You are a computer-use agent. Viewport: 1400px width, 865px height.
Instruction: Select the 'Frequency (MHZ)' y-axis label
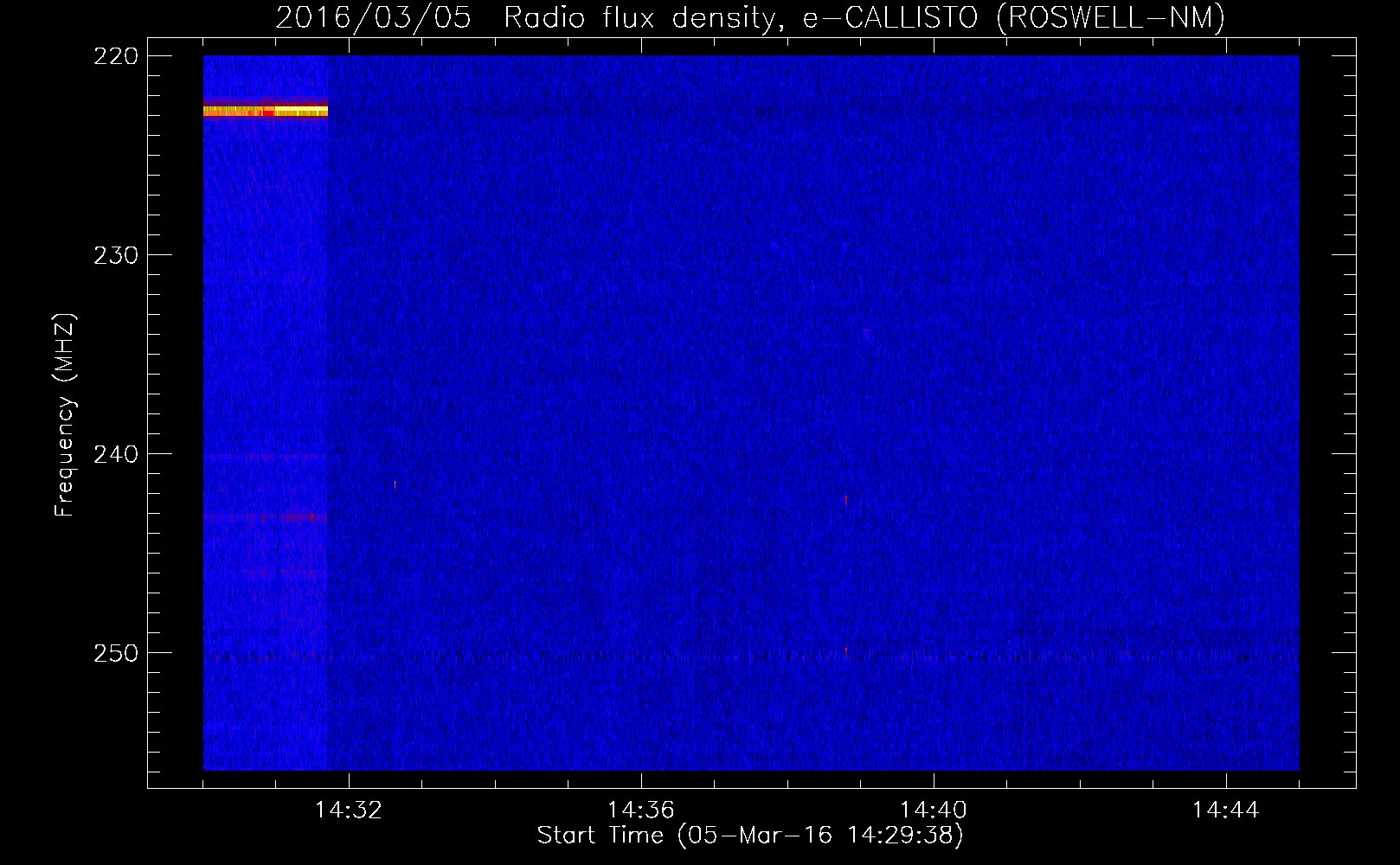(x=65, y=415)
